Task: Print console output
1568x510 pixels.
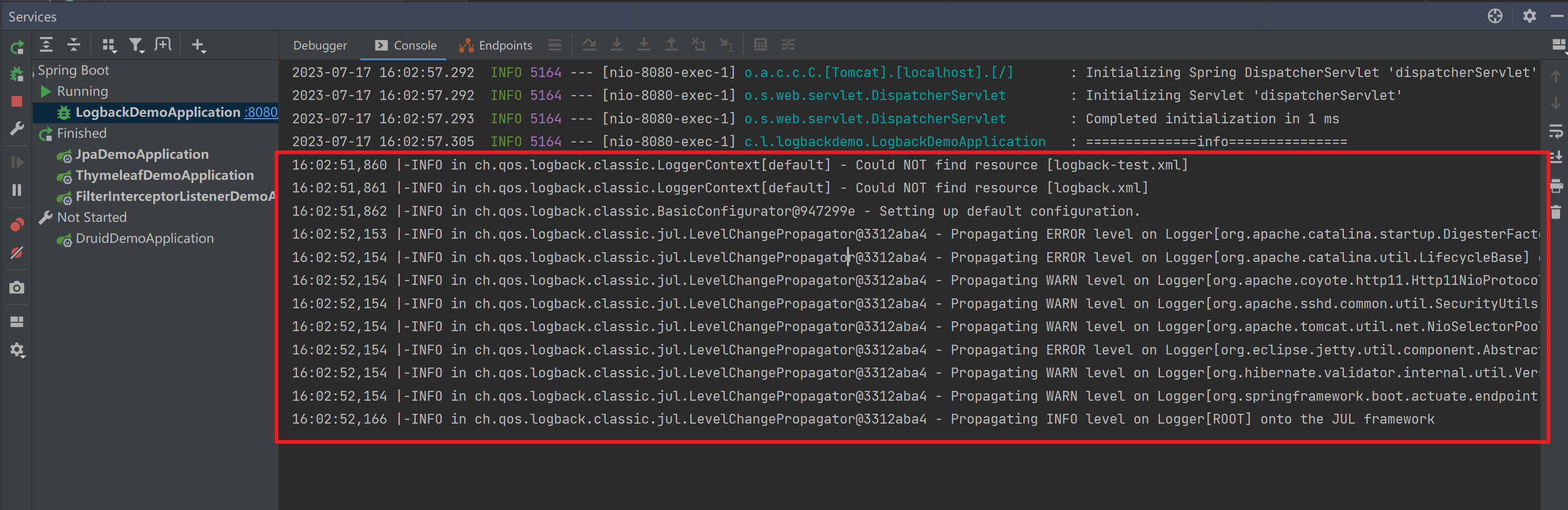Action: (x=1556, y=185)
